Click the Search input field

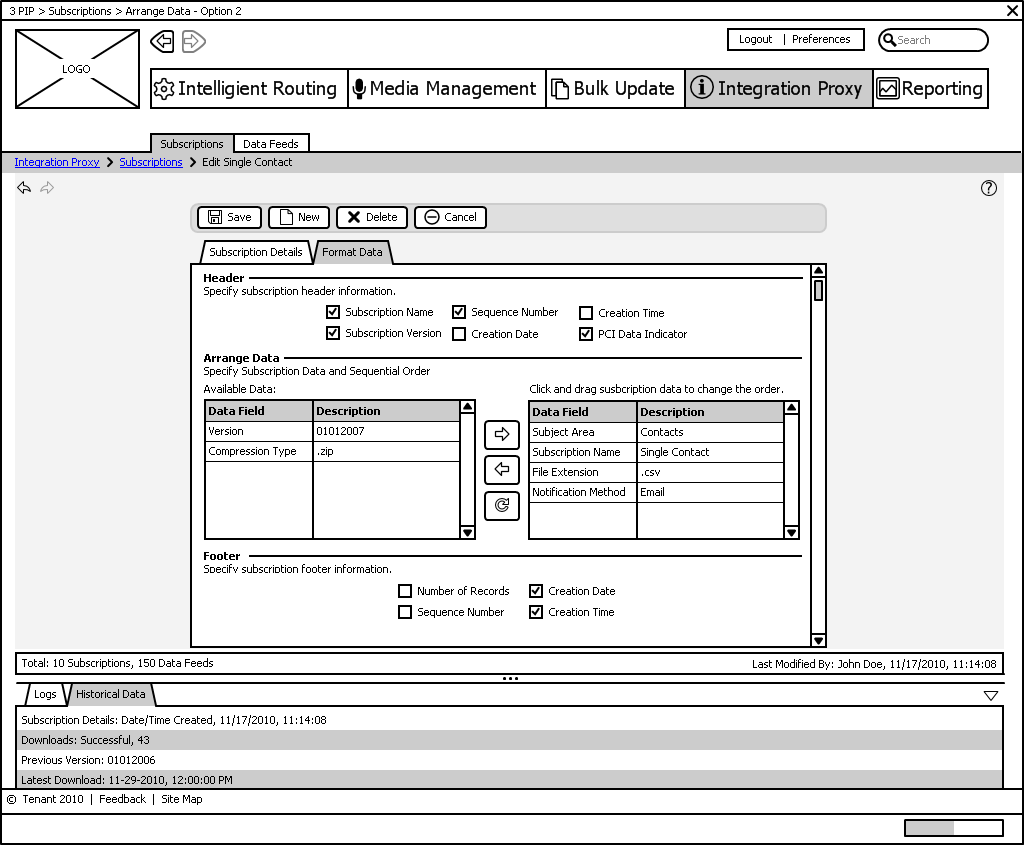pyautogui.click(x=938, y=40)
